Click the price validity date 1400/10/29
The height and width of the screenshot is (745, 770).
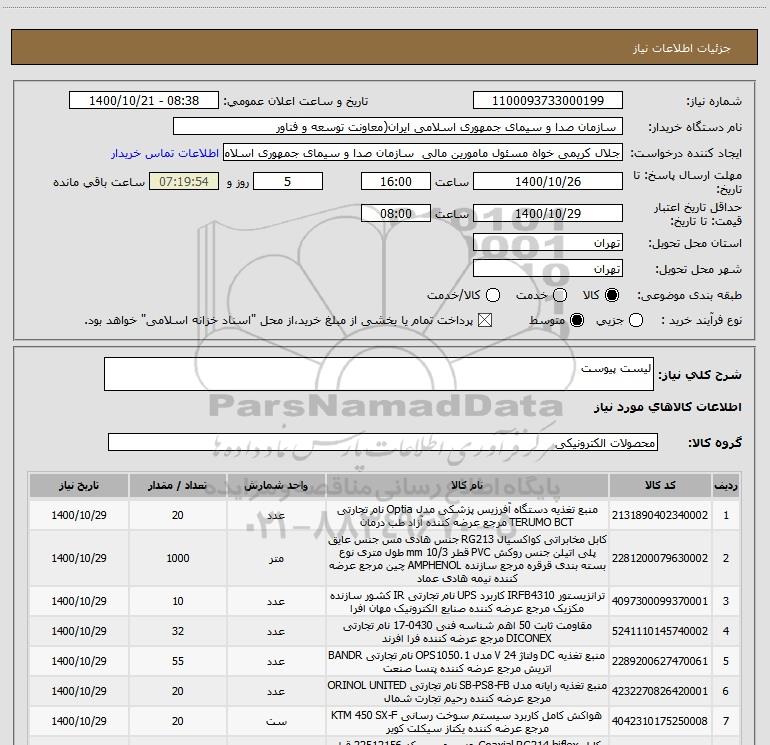click(548, 214)
